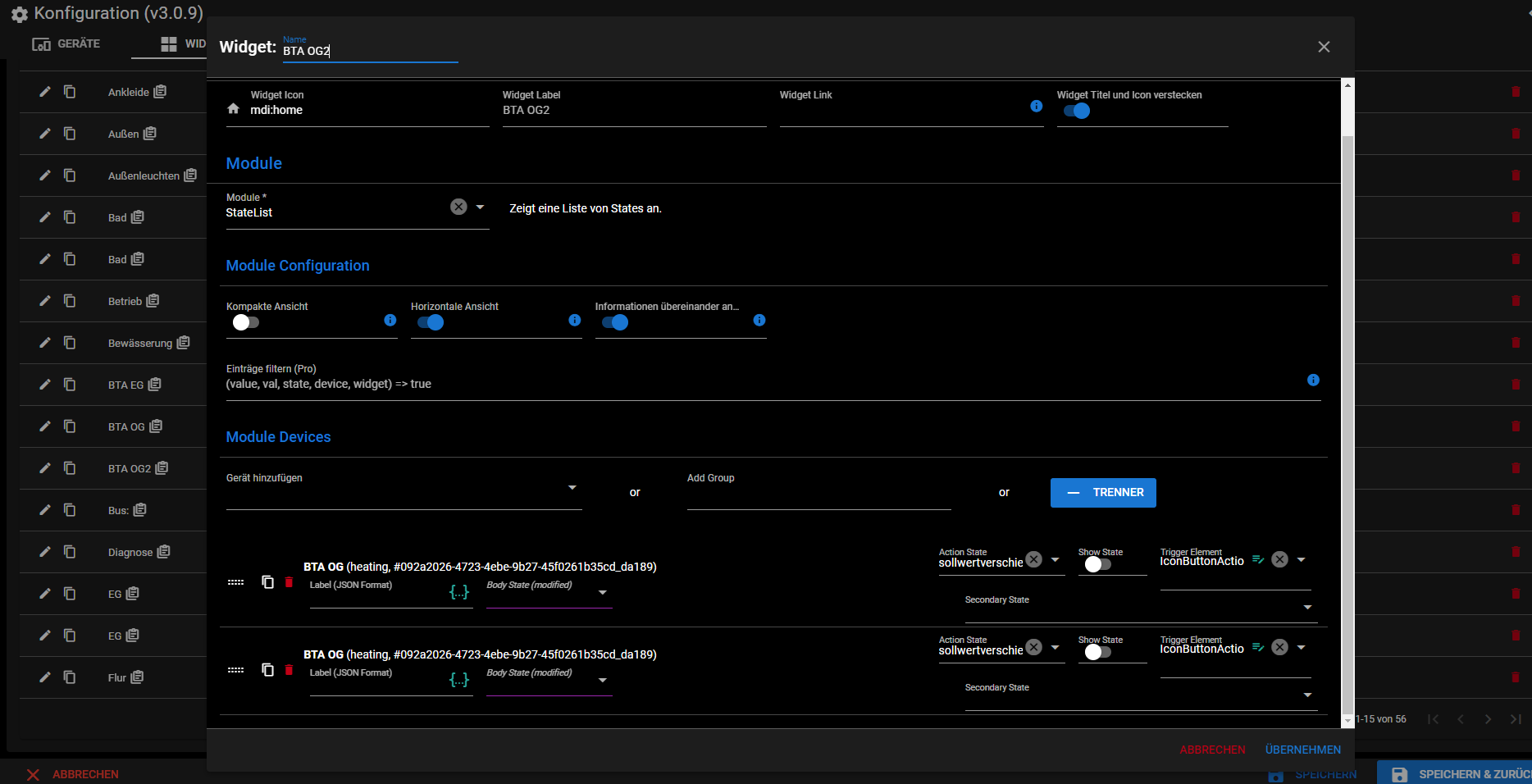The image size is (1532, 784).
Task: Toggle Informationen übereinander anzeigen switch
Action: 614,322
